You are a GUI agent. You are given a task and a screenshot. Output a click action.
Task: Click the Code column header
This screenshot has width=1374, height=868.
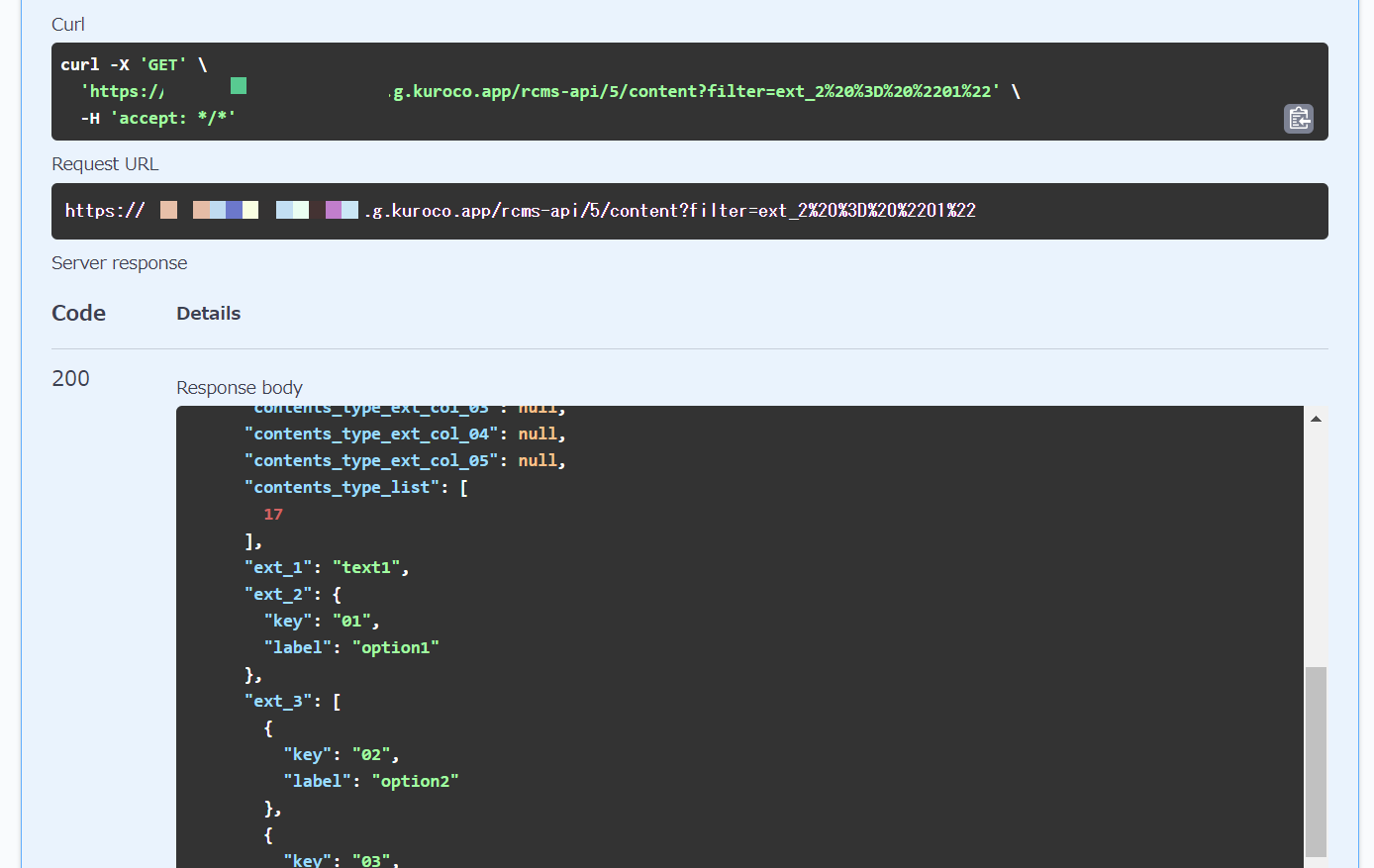[x=78, y=313]
